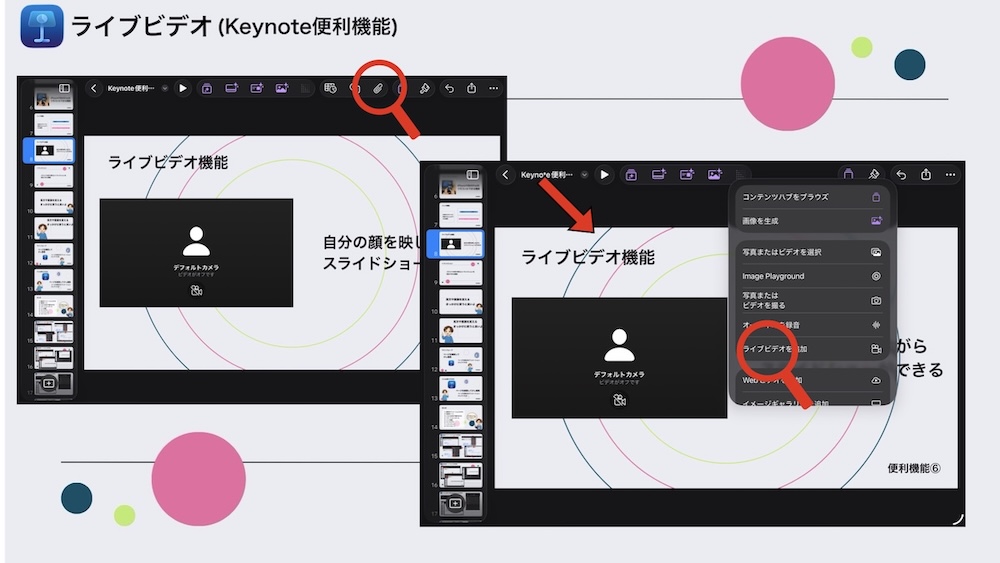Select slide 15 thumbnail in left navigator
This screenshot has width=1000, height=563.
tap(54, 332)
